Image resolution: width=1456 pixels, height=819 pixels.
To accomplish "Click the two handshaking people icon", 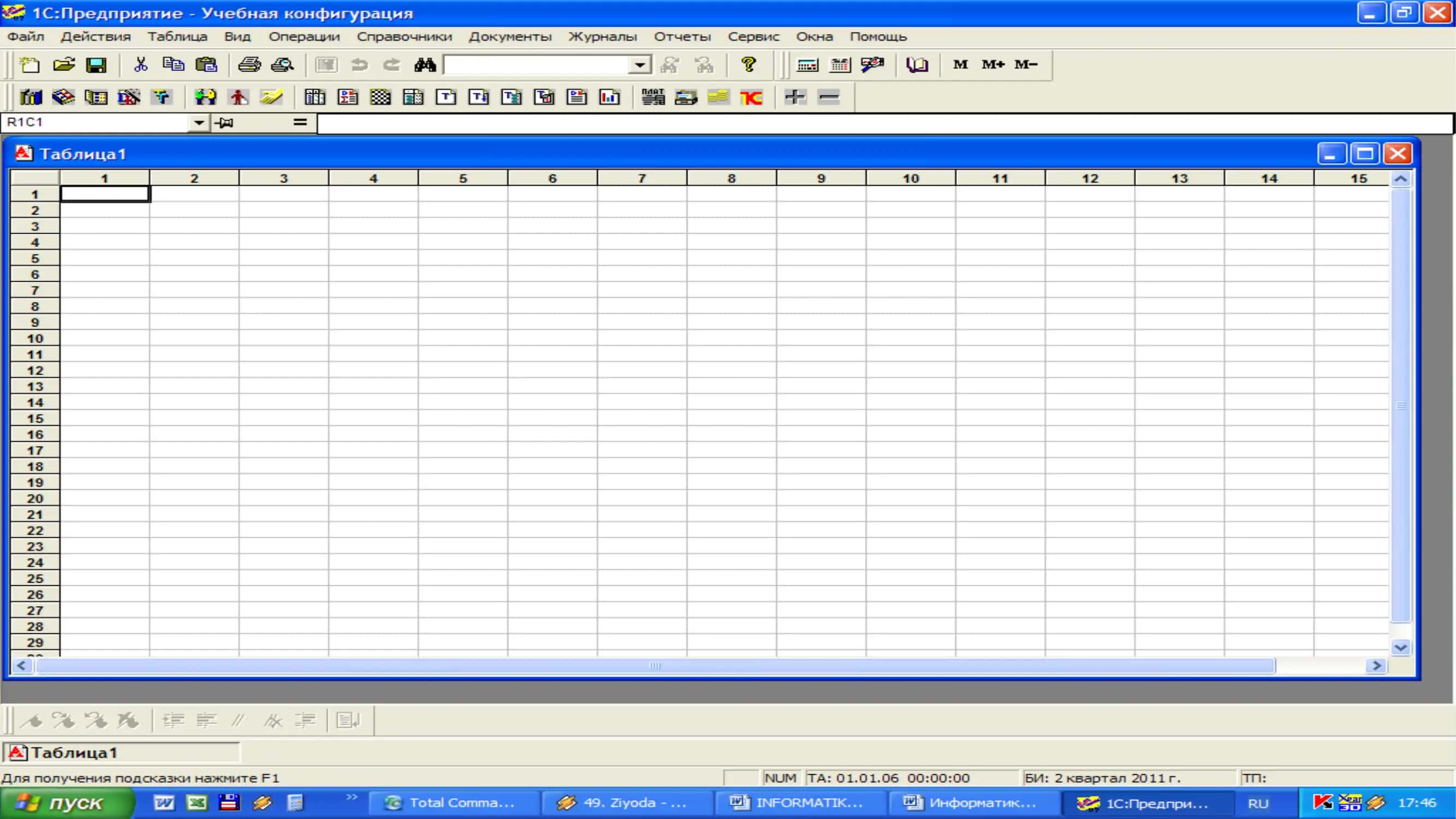I will click(206, 97).
